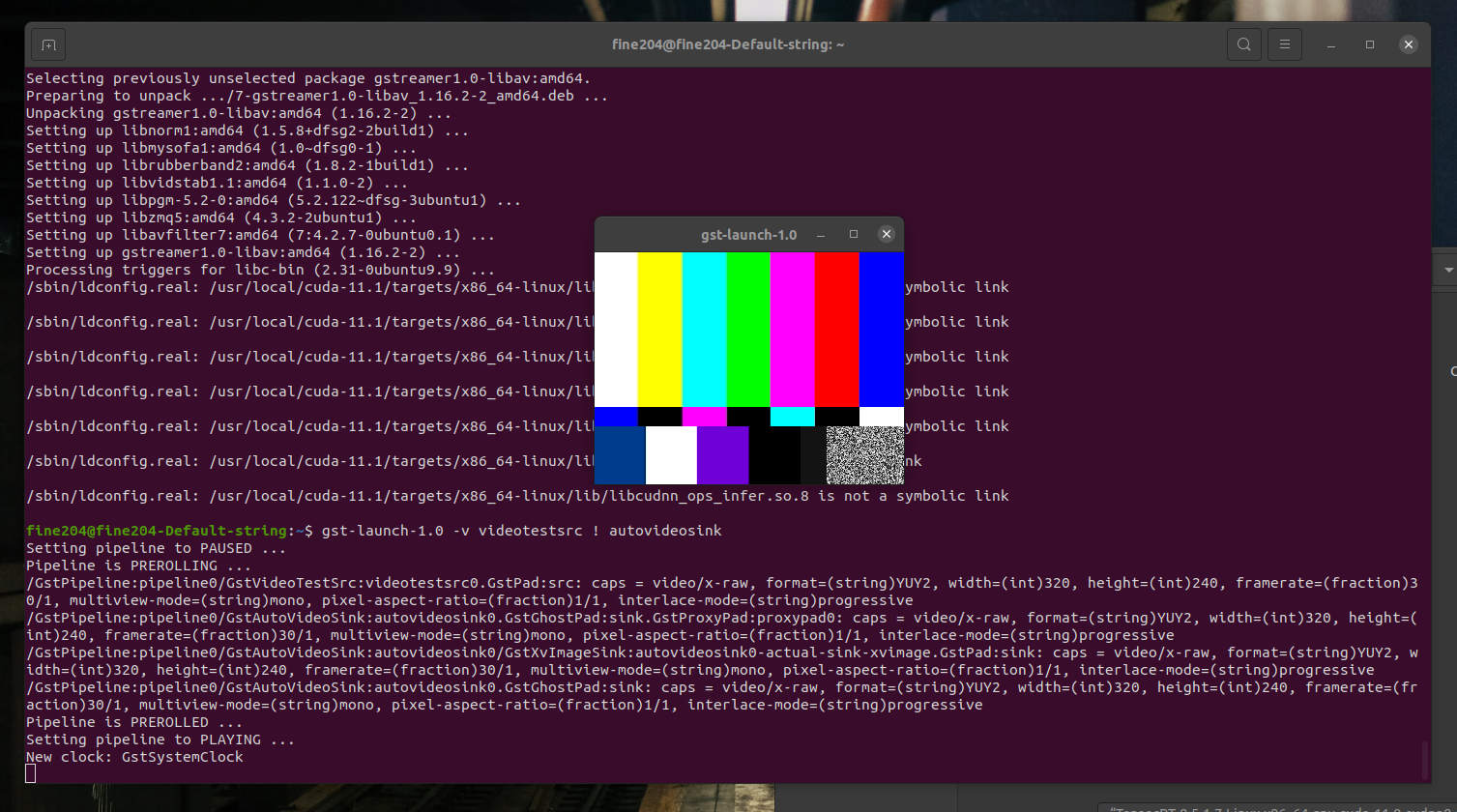
Task: Click the 'Setting up libvidstab1.1:amd64' line
Action: point(218,183)
